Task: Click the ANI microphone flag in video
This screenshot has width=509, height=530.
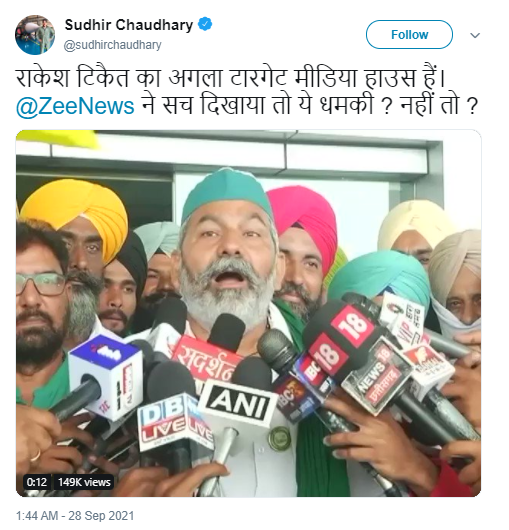Action: click(x=239, y=401)
